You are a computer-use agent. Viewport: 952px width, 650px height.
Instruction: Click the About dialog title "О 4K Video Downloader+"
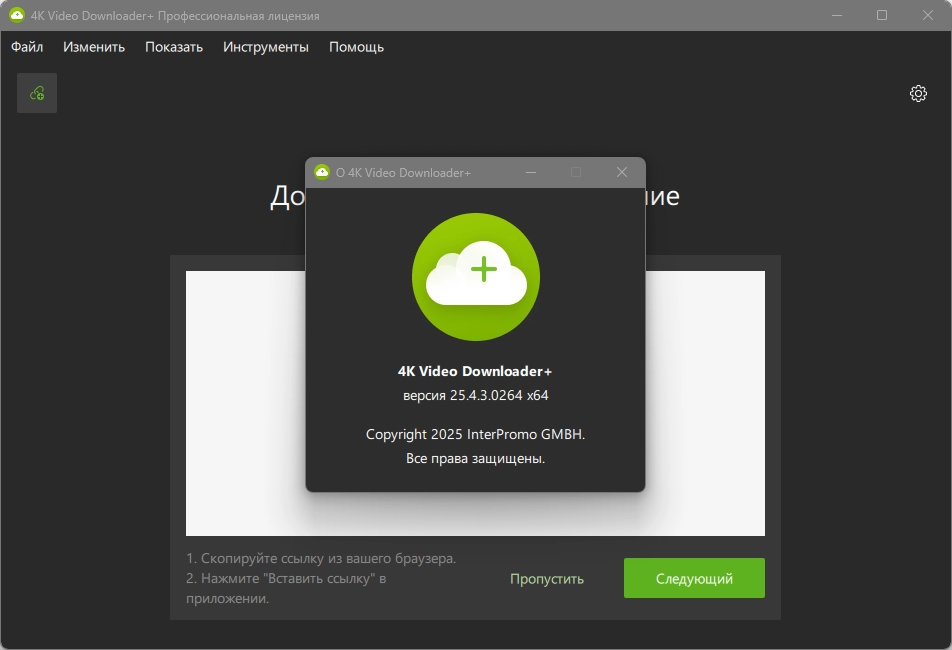pos(403,173)
